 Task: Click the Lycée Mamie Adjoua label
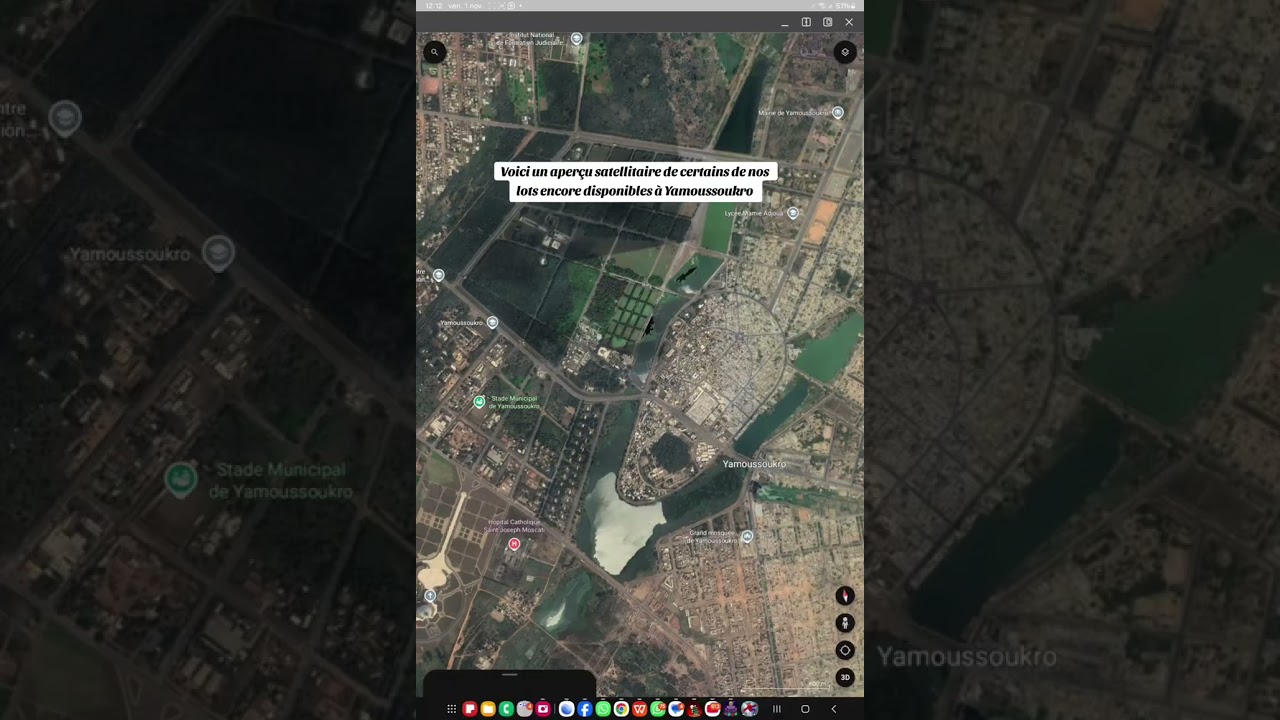click(x=754, y=213)
